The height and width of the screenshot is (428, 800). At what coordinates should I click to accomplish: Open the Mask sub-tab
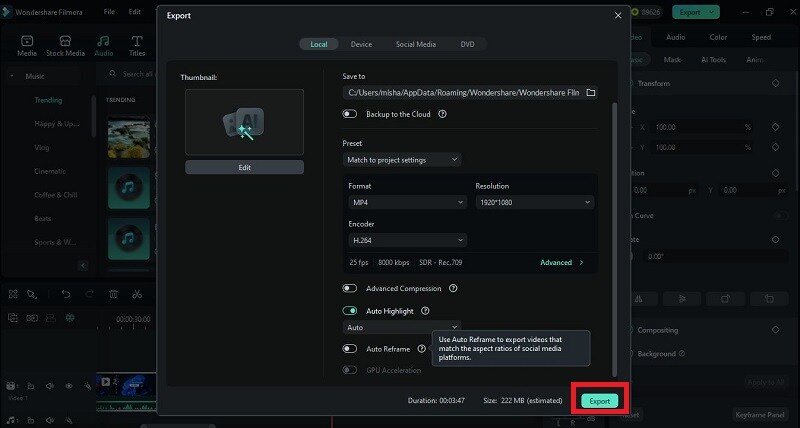pos(672,60)
